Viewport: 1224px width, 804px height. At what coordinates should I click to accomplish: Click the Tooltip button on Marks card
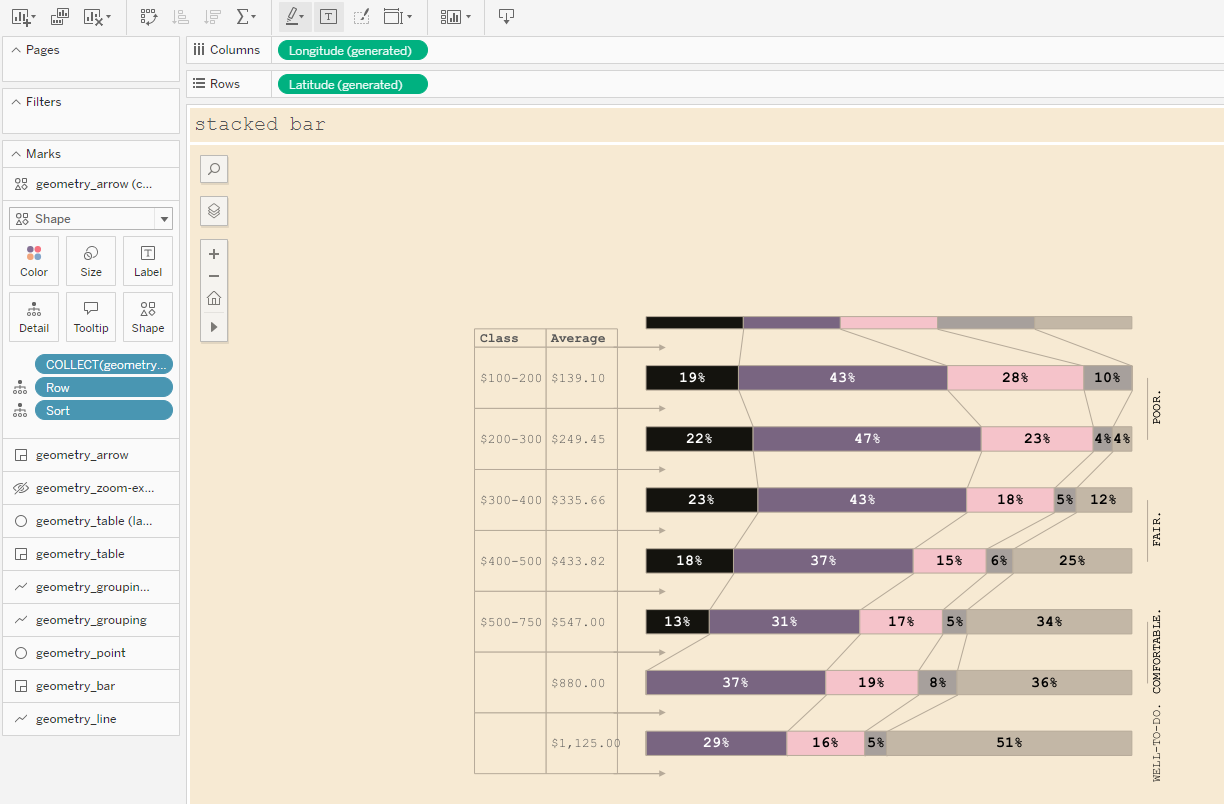click(91, 316)
